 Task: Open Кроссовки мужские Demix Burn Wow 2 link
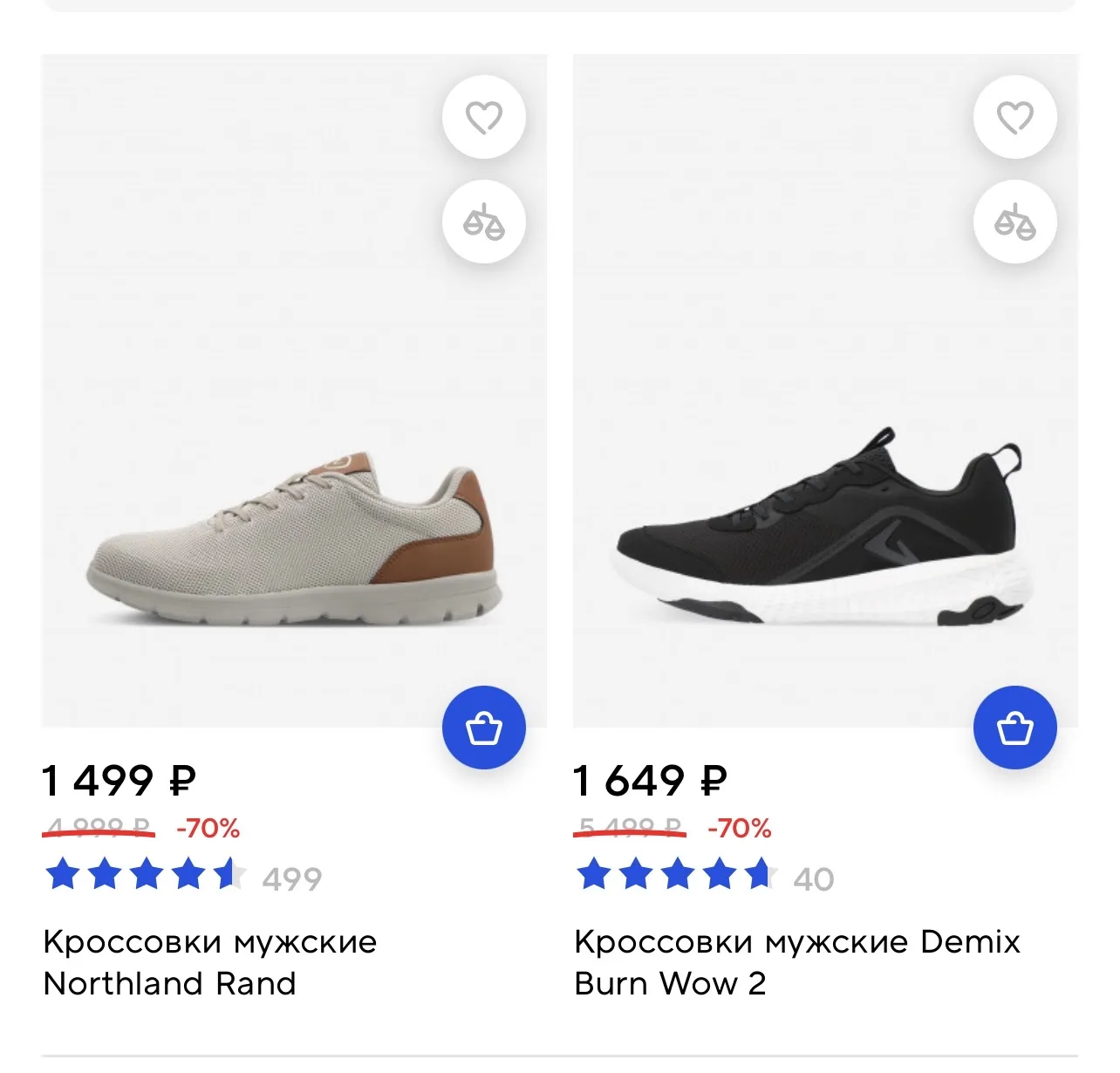click(797, 962)
